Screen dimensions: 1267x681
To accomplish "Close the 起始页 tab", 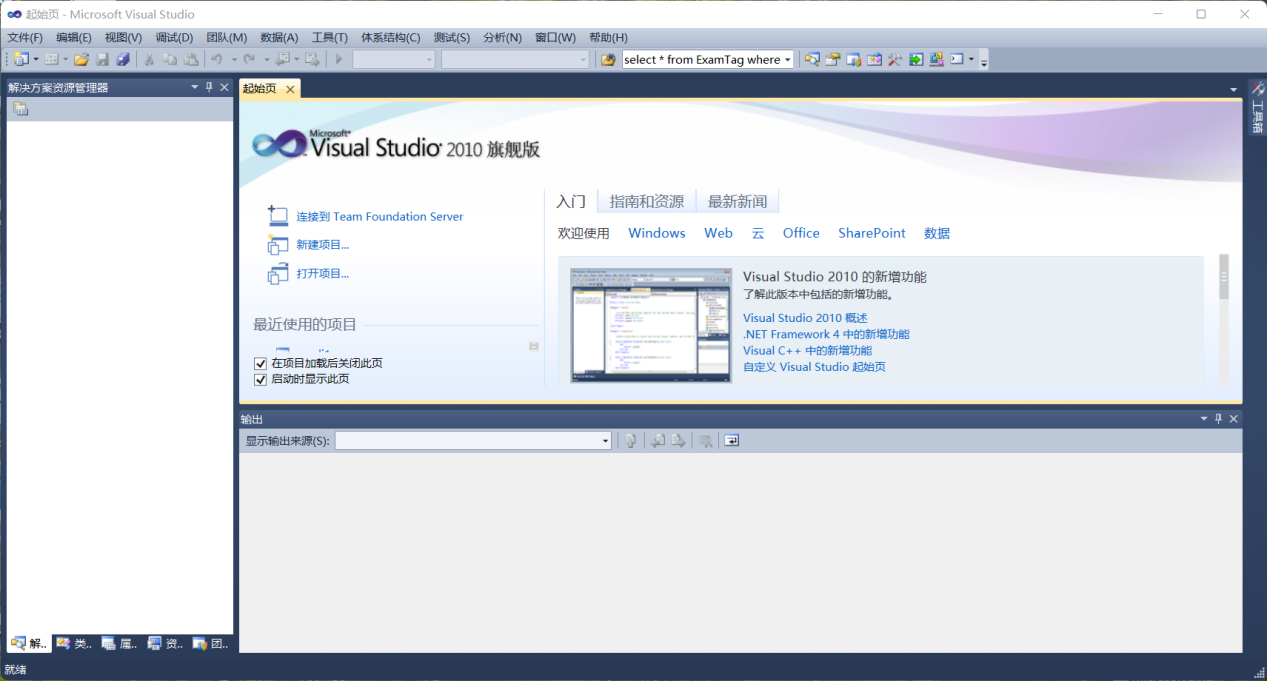I will pos(290,89).
